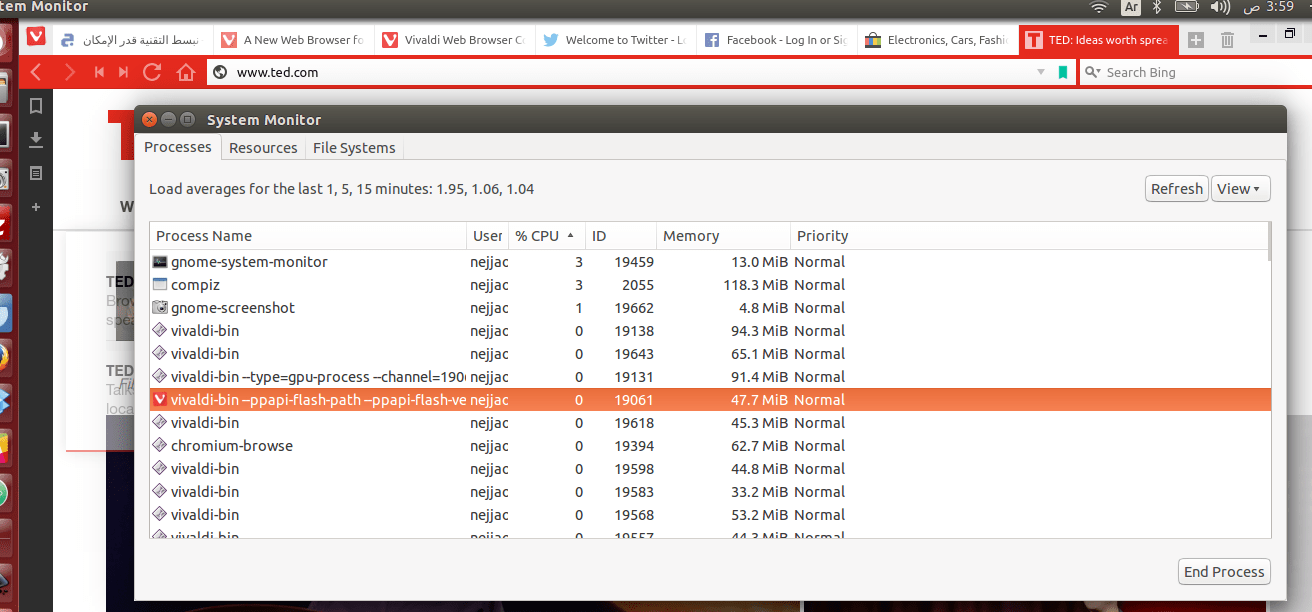Click the clock showing 3:59

tap(1270, 7)
